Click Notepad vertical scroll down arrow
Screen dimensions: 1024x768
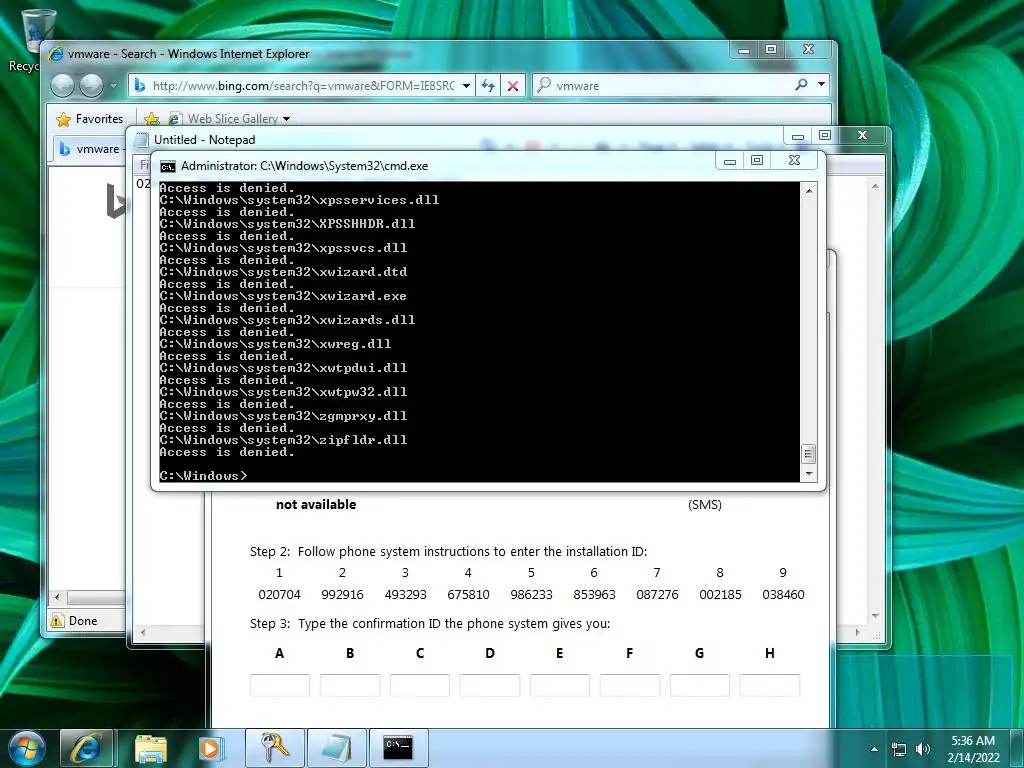(875, 616)
